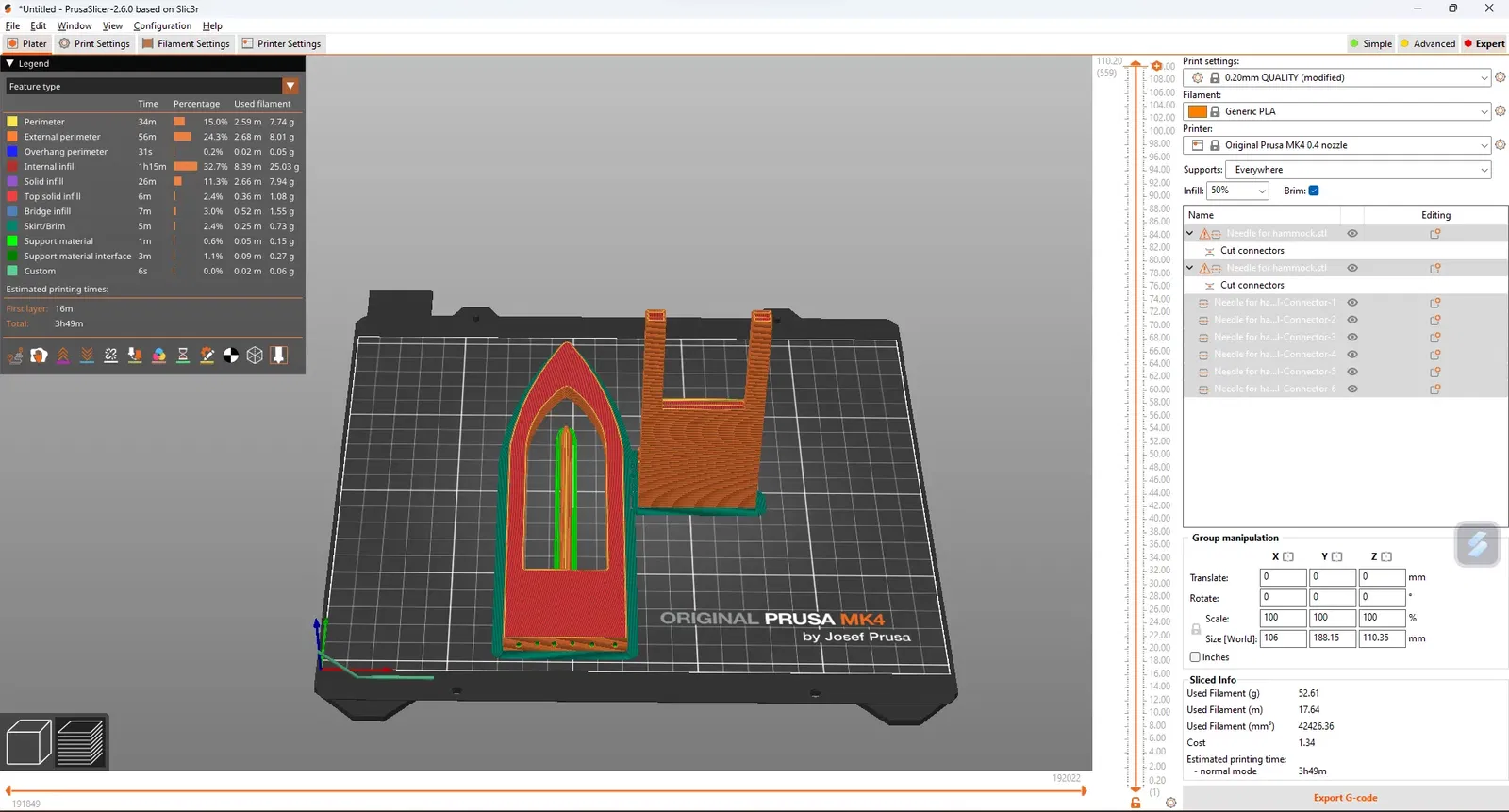Toggle seams visibility (broken chain icon)
The height and width of the screenshot is (812, 1509).
pyautogui.click(x=110, y=356)
